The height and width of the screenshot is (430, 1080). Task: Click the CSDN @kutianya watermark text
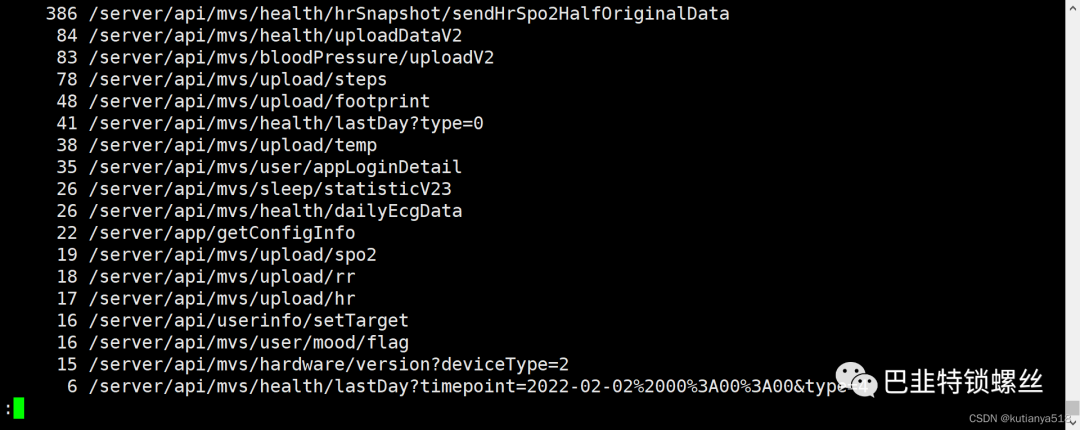coord(1021,418)
